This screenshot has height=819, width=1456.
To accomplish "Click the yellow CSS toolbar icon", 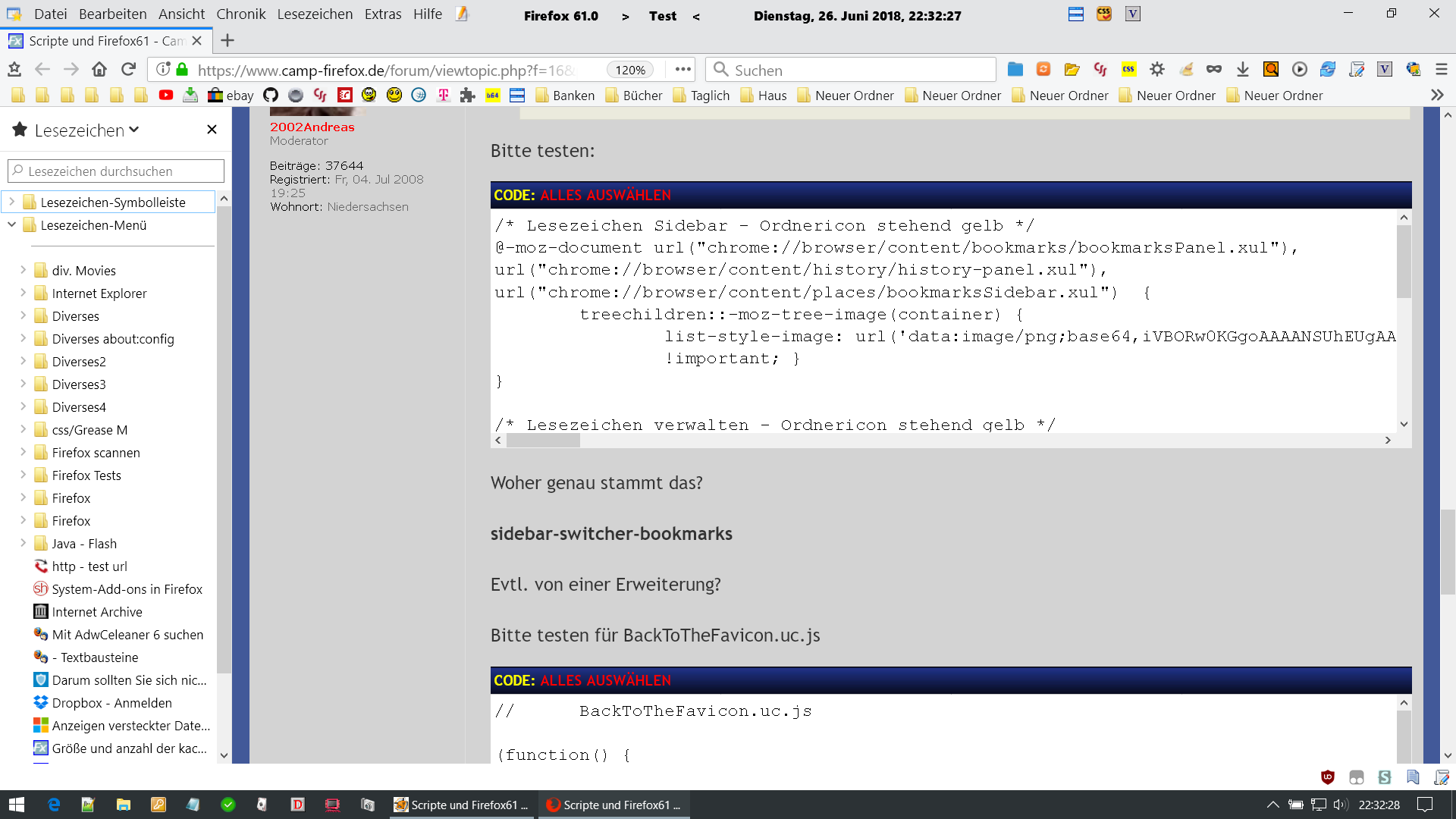I will click(x=1128, y=70).
